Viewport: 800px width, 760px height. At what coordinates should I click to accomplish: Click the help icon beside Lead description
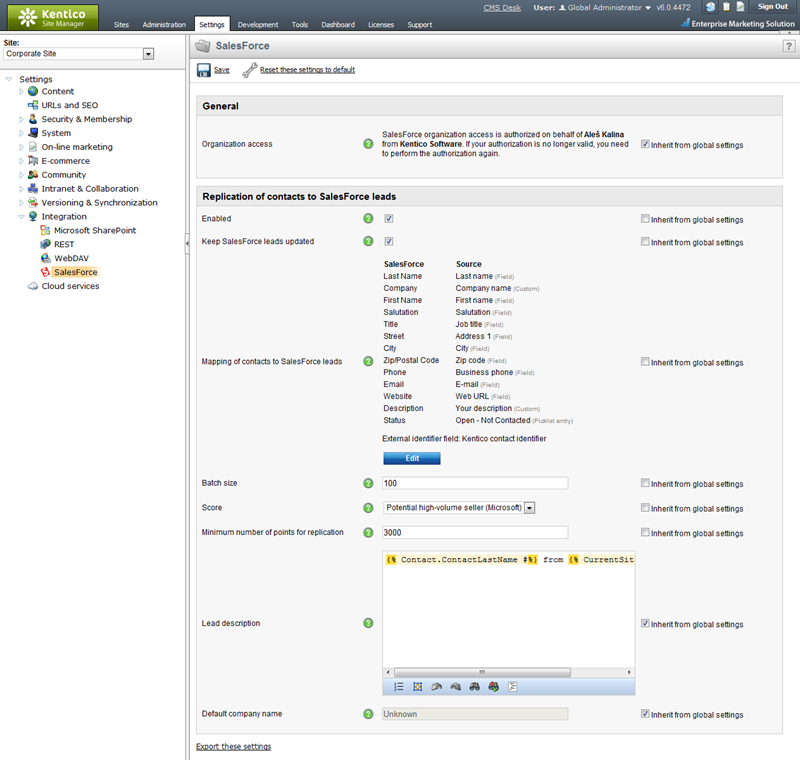click(368, 623)
